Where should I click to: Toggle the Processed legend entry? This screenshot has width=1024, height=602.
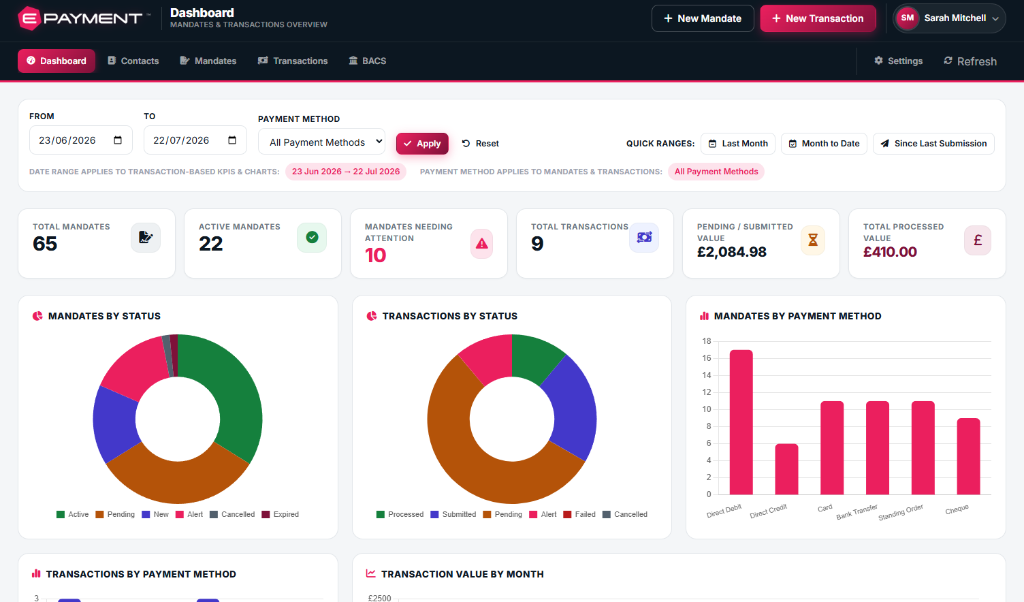pyautogui.click(x=400, y=515)
